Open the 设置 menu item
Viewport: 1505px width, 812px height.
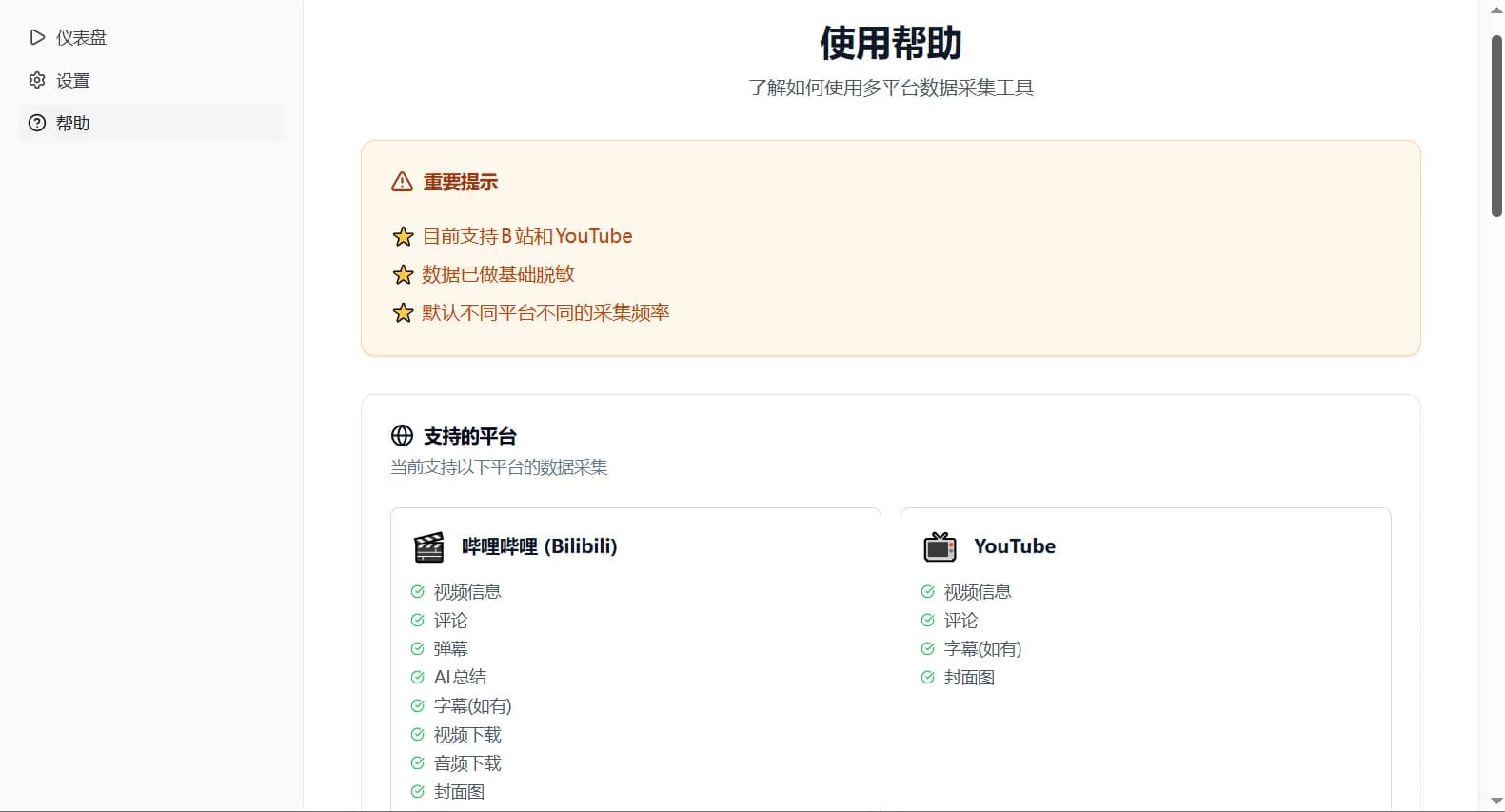72,80
